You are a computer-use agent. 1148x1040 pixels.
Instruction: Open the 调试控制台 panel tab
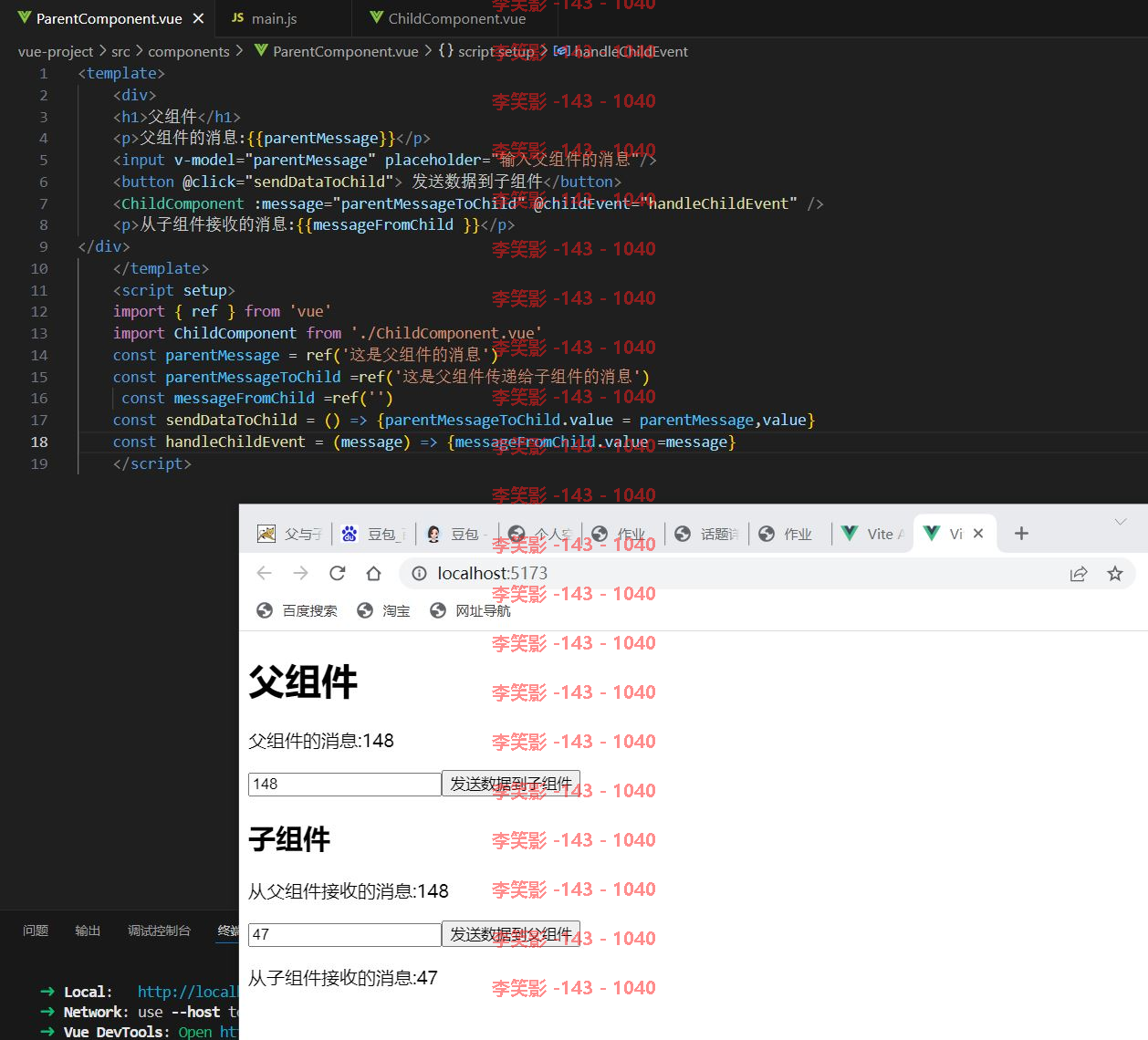(x=159, y=931)
